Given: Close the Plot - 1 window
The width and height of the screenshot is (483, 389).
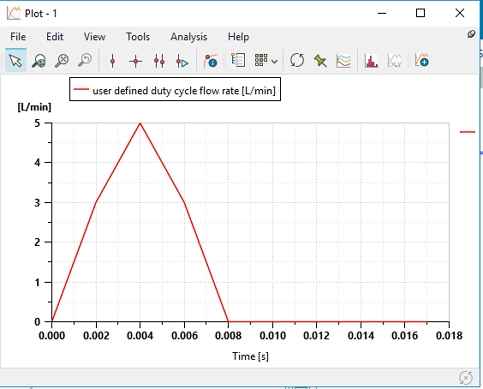Looking at the screenshot, I should (x=460, y=13).
